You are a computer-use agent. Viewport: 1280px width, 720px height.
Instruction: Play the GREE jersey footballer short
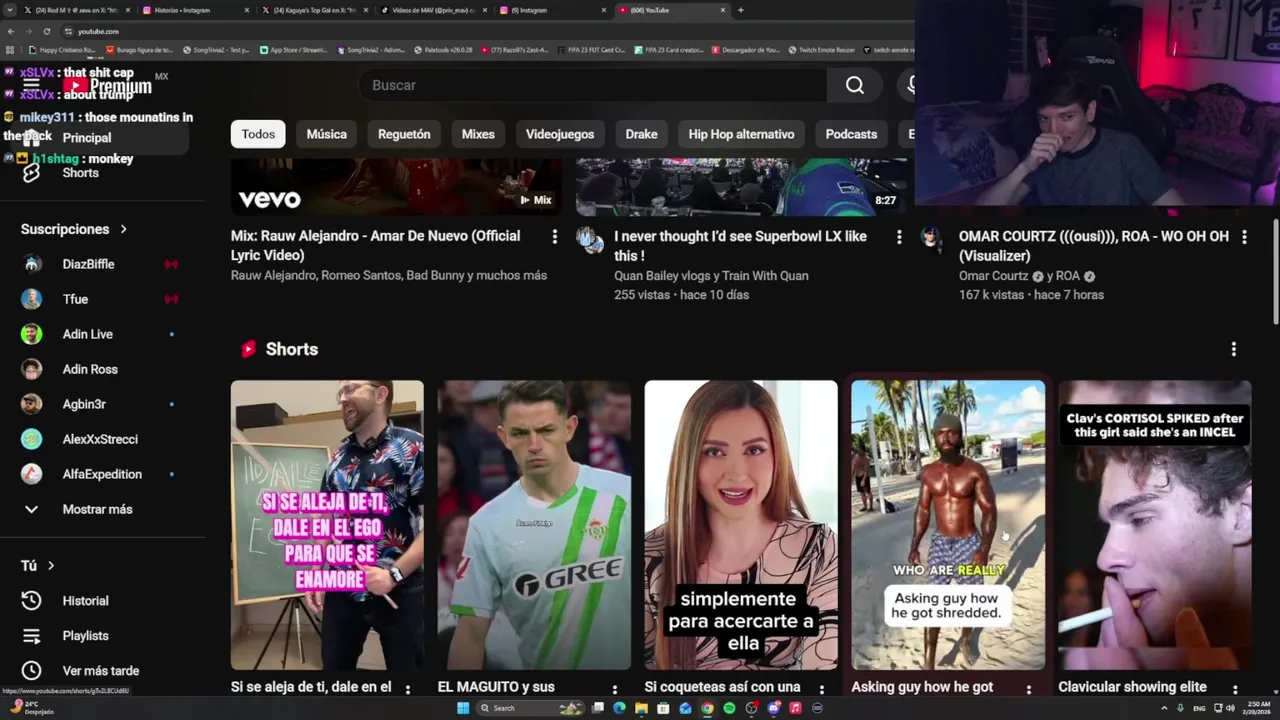click(x=534, y=525)
